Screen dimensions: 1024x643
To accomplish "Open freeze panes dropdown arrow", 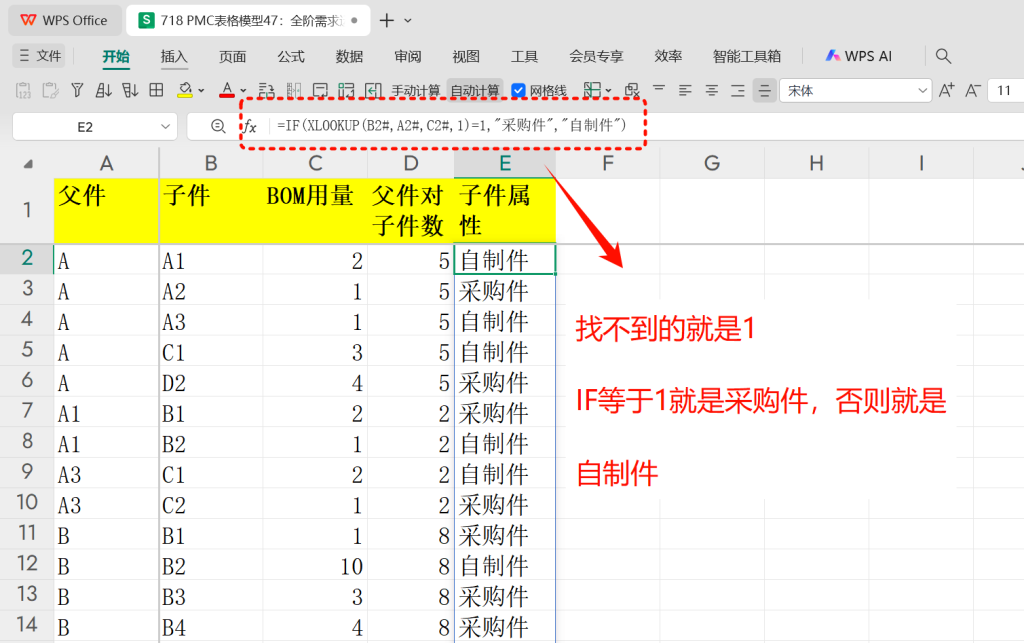I will (x=609, y=91).
